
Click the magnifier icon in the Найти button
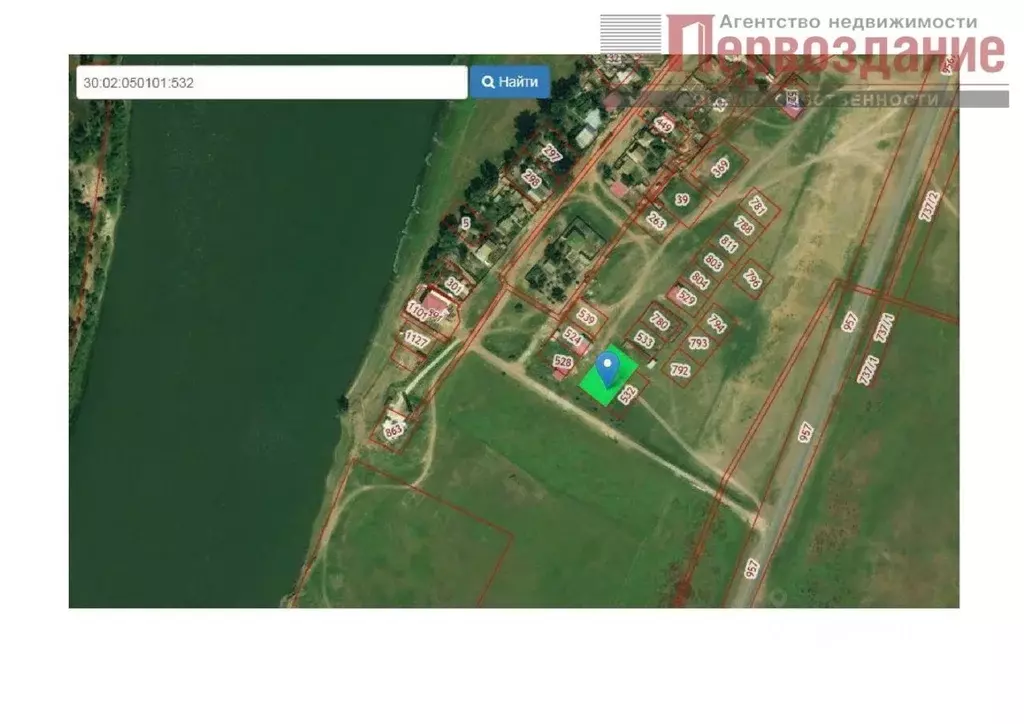[x=488, y=82]
